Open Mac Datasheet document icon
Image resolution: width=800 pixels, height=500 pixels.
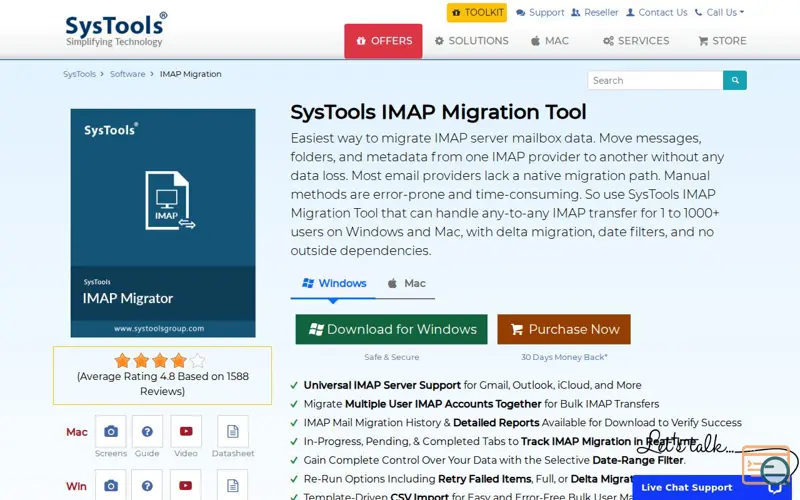click(x=233, y=432)
